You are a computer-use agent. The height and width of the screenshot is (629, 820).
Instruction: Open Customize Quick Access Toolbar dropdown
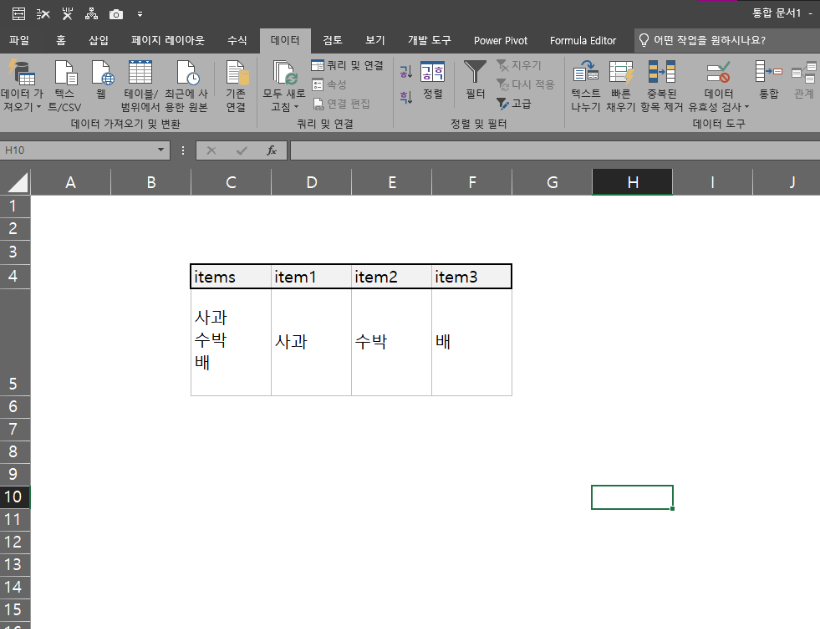[140, 15]
